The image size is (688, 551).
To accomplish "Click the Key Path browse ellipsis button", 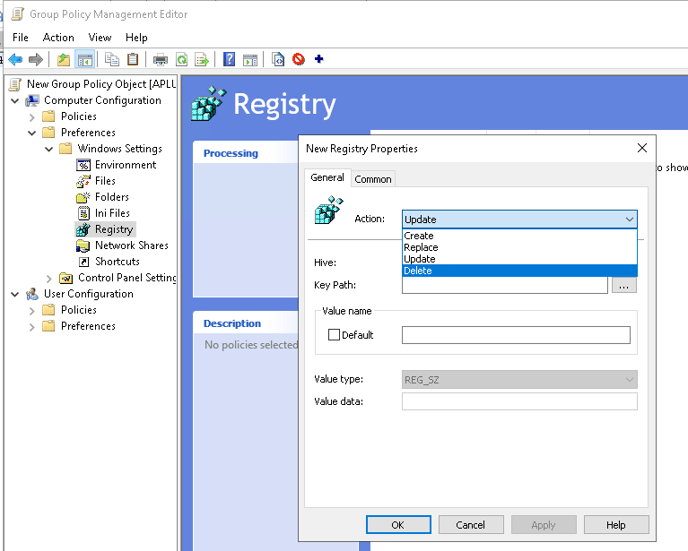I will 624,286.
